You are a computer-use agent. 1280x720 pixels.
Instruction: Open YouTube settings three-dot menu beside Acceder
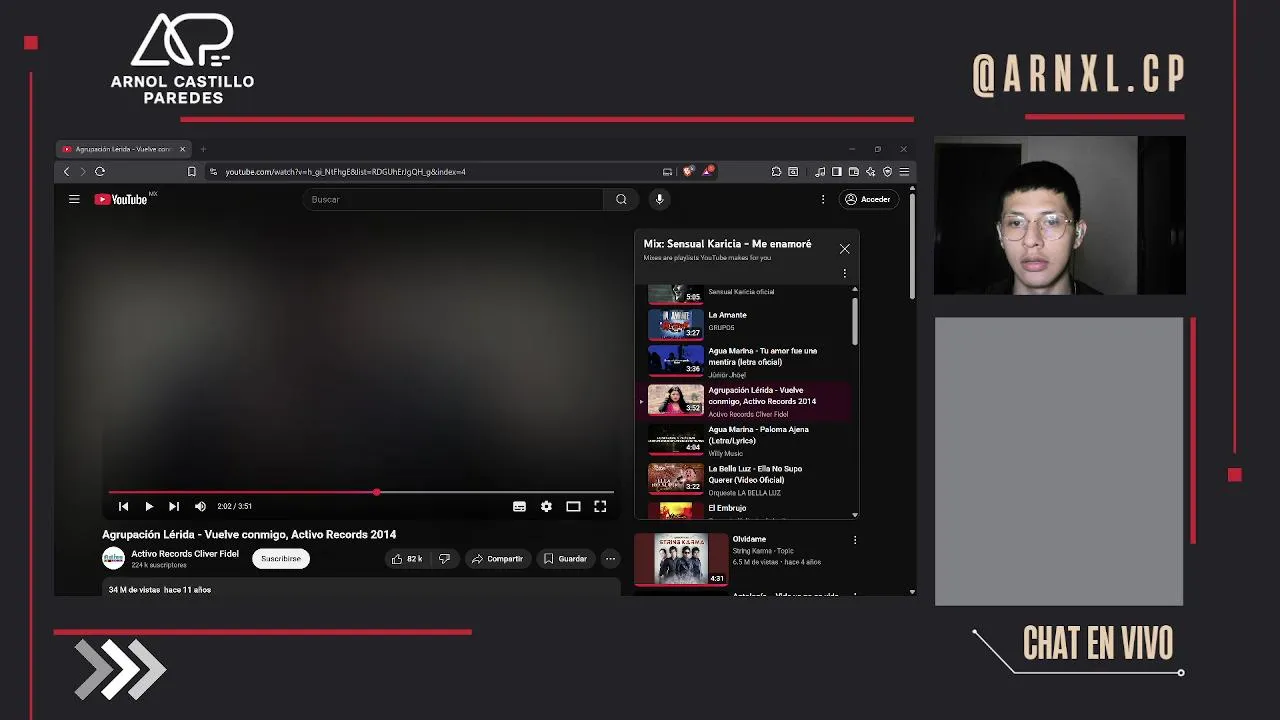823,199
